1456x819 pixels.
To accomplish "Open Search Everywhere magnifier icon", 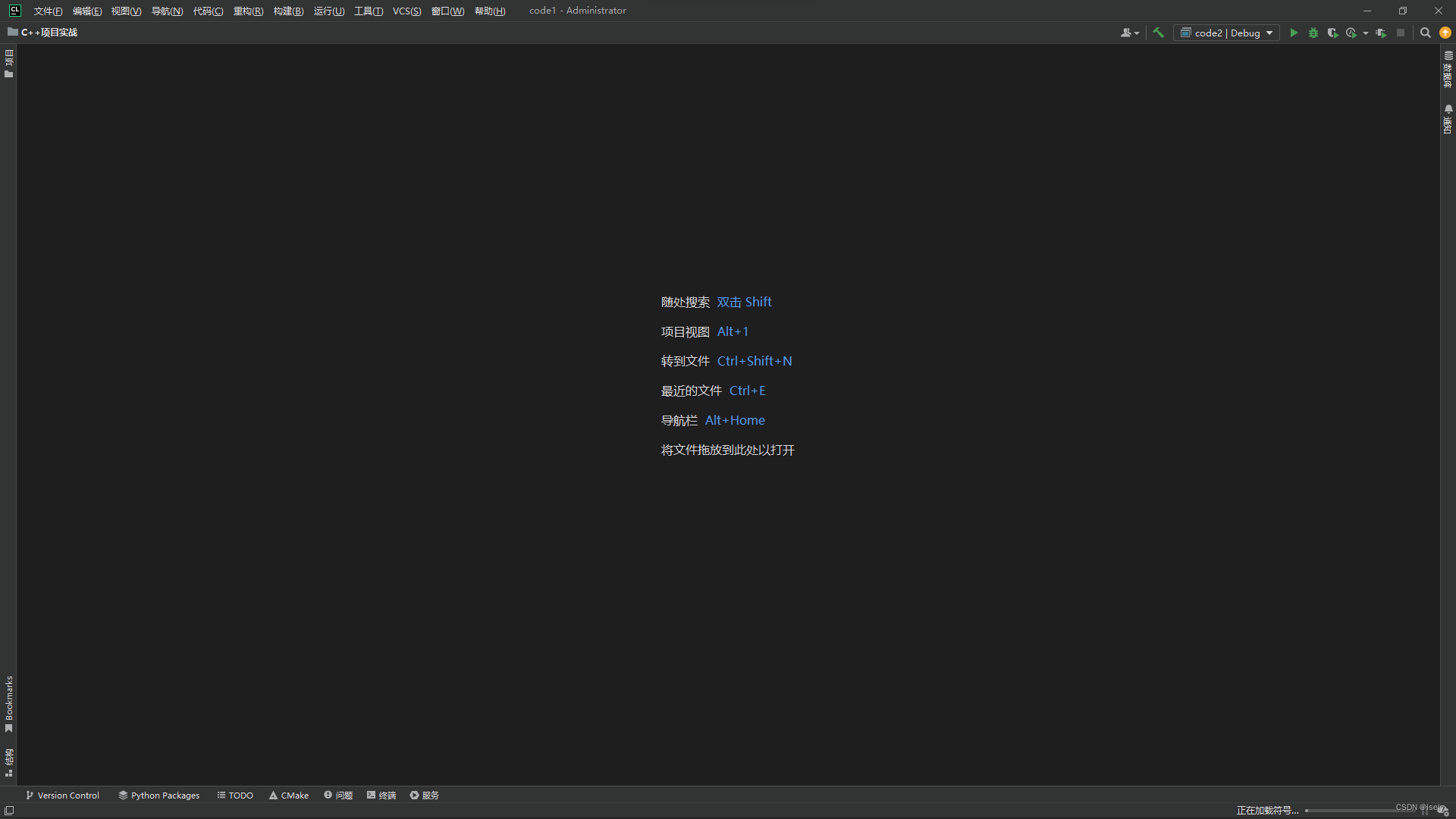I will (x=1426, y=33).
